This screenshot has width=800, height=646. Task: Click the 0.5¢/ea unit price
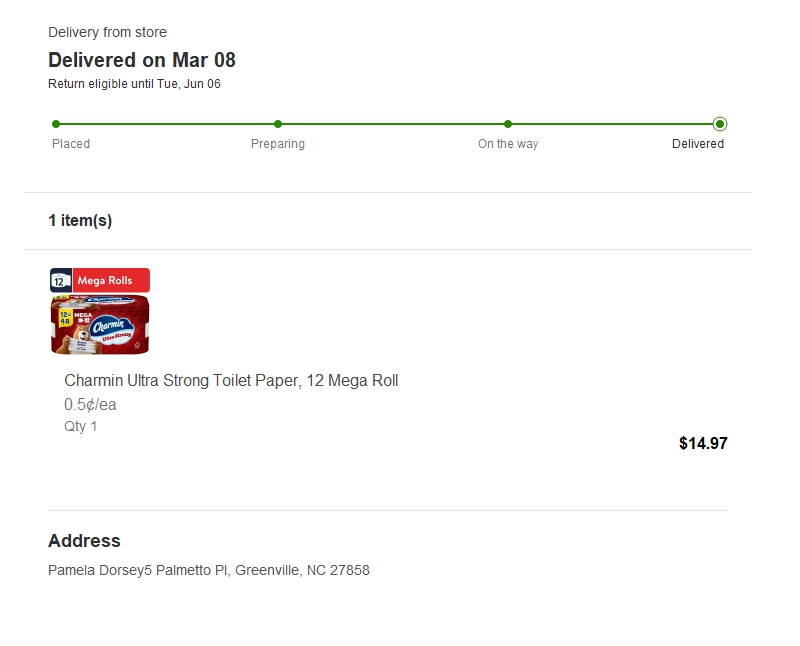click(x=91, y=405)
